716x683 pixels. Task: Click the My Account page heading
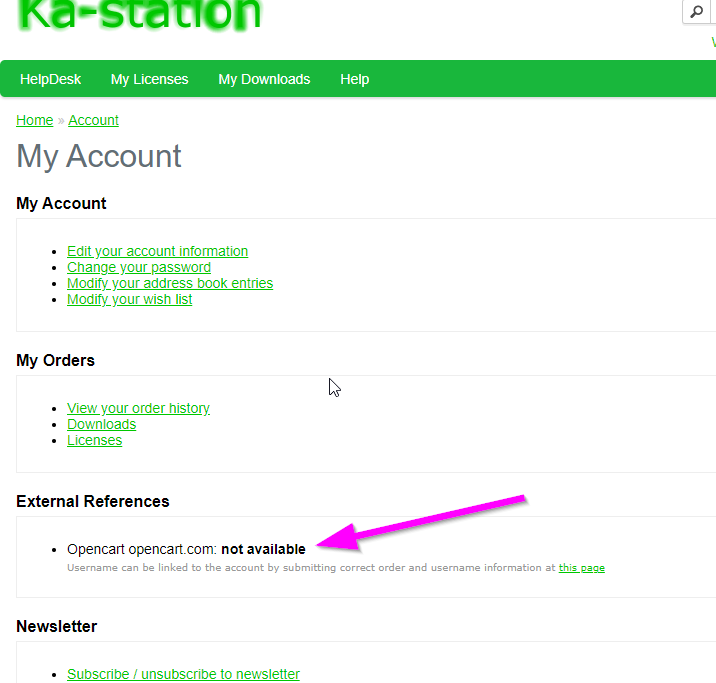[99, 156]
